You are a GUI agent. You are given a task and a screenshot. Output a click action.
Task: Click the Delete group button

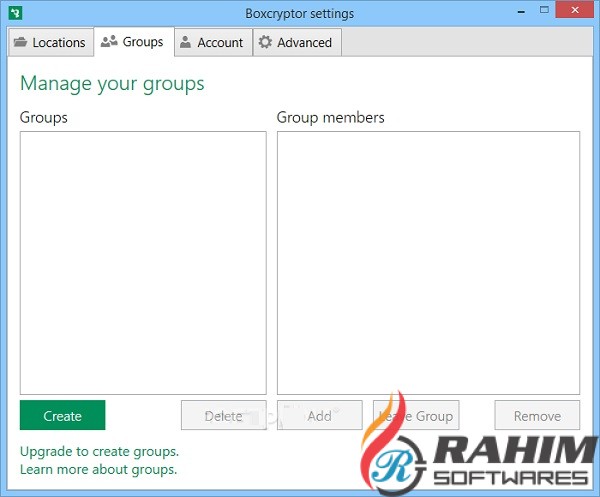click(x=224, y=415)
